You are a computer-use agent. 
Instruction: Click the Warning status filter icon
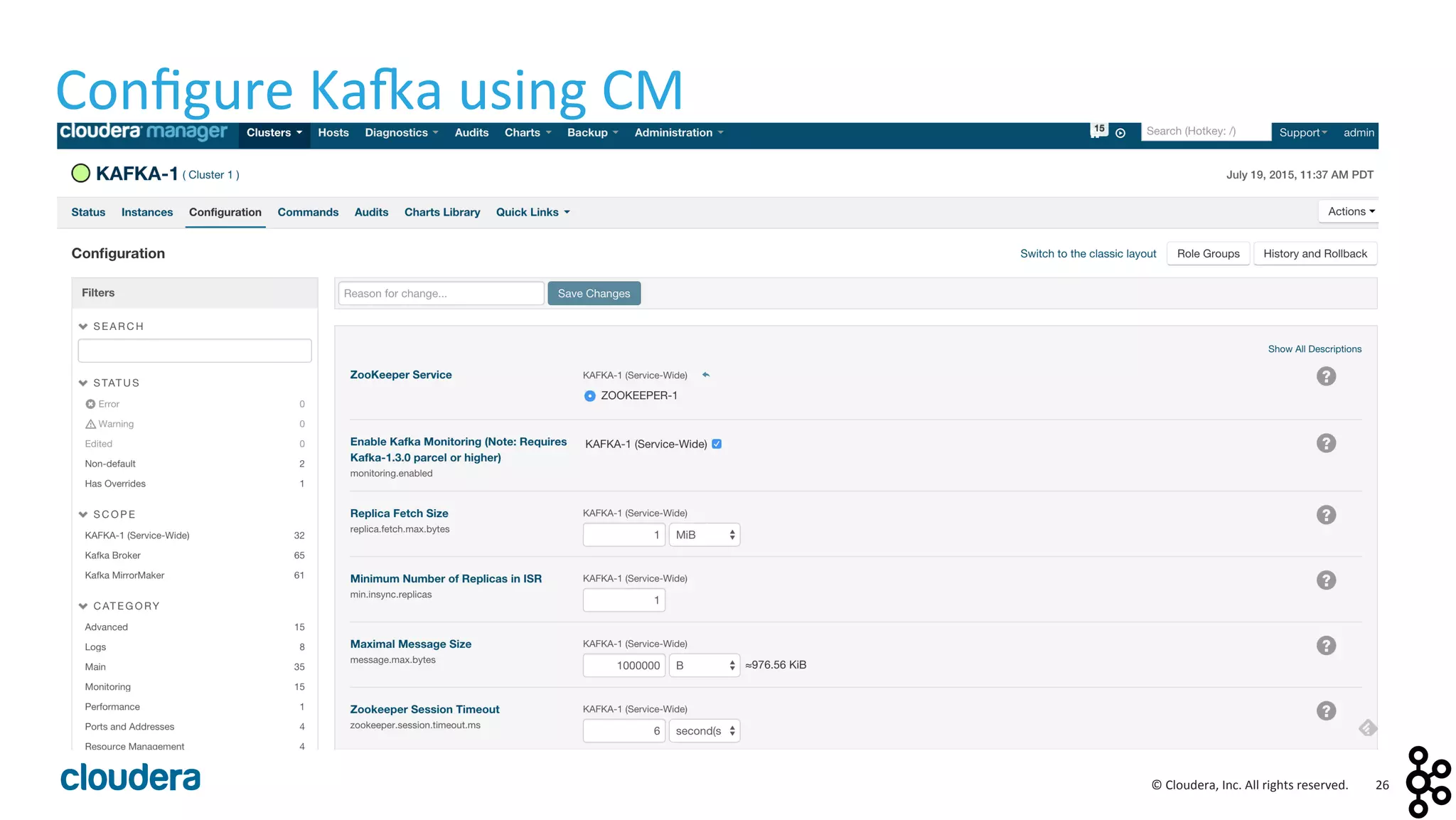tap(90, 424)
